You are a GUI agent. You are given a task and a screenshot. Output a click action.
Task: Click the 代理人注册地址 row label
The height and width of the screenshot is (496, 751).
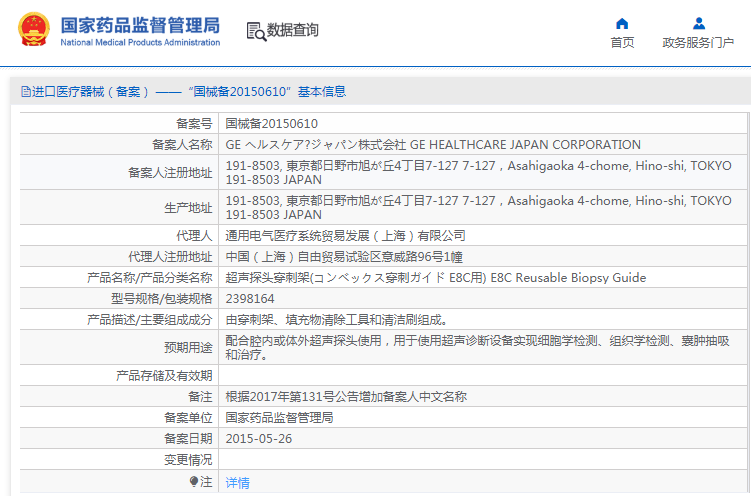coord(170,257)
